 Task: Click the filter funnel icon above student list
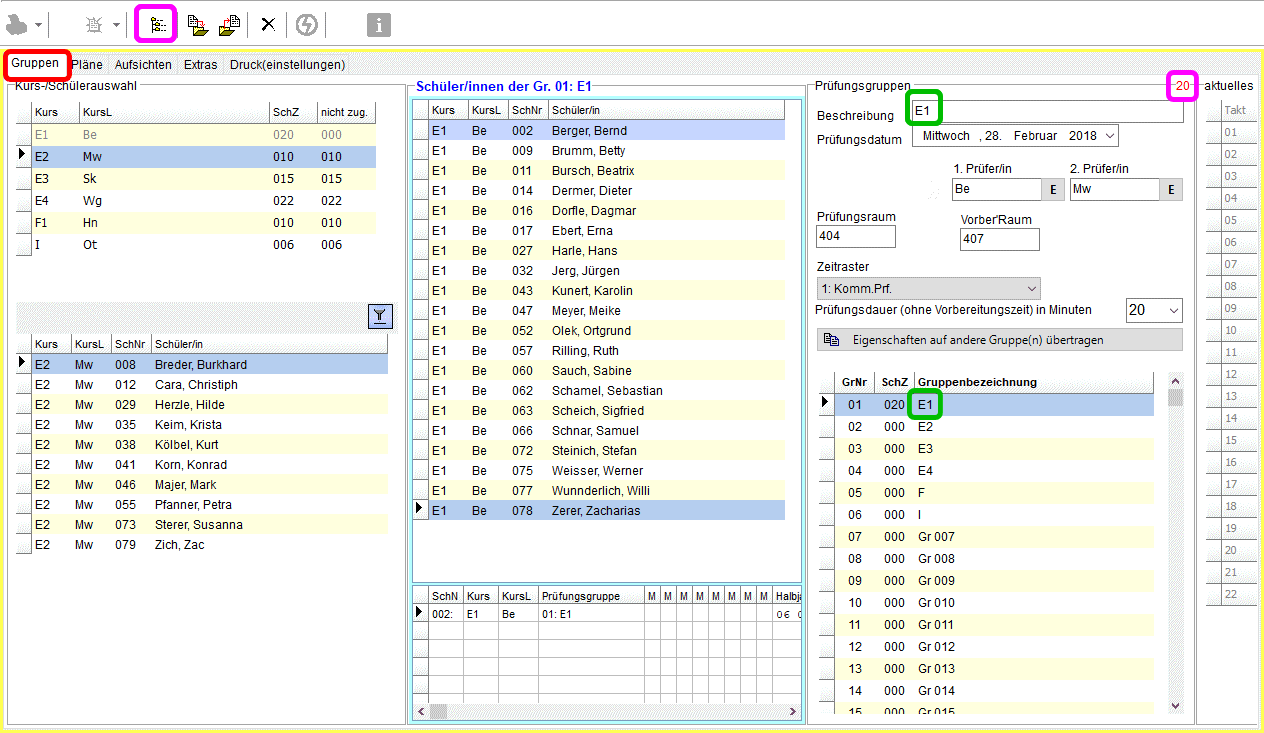(380, 317)
